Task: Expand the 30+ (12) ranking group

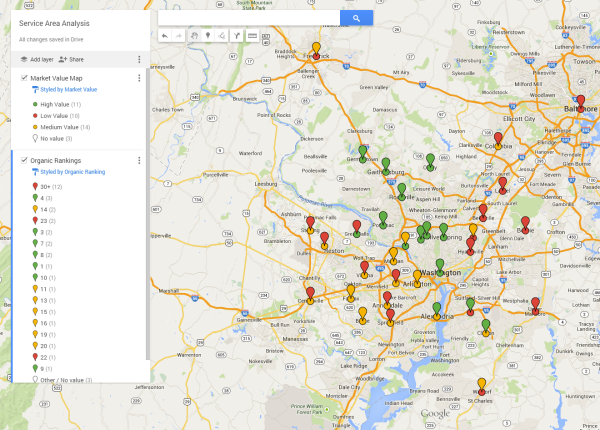Action: click(47, 187)
